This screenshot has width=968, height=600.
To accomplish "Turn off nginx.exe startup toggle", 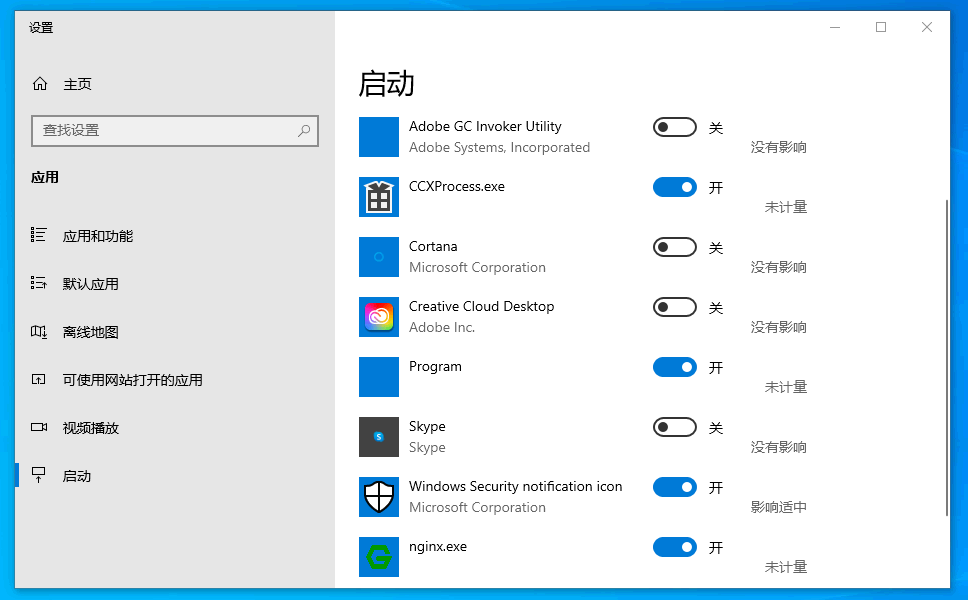I will coord(675,547).
